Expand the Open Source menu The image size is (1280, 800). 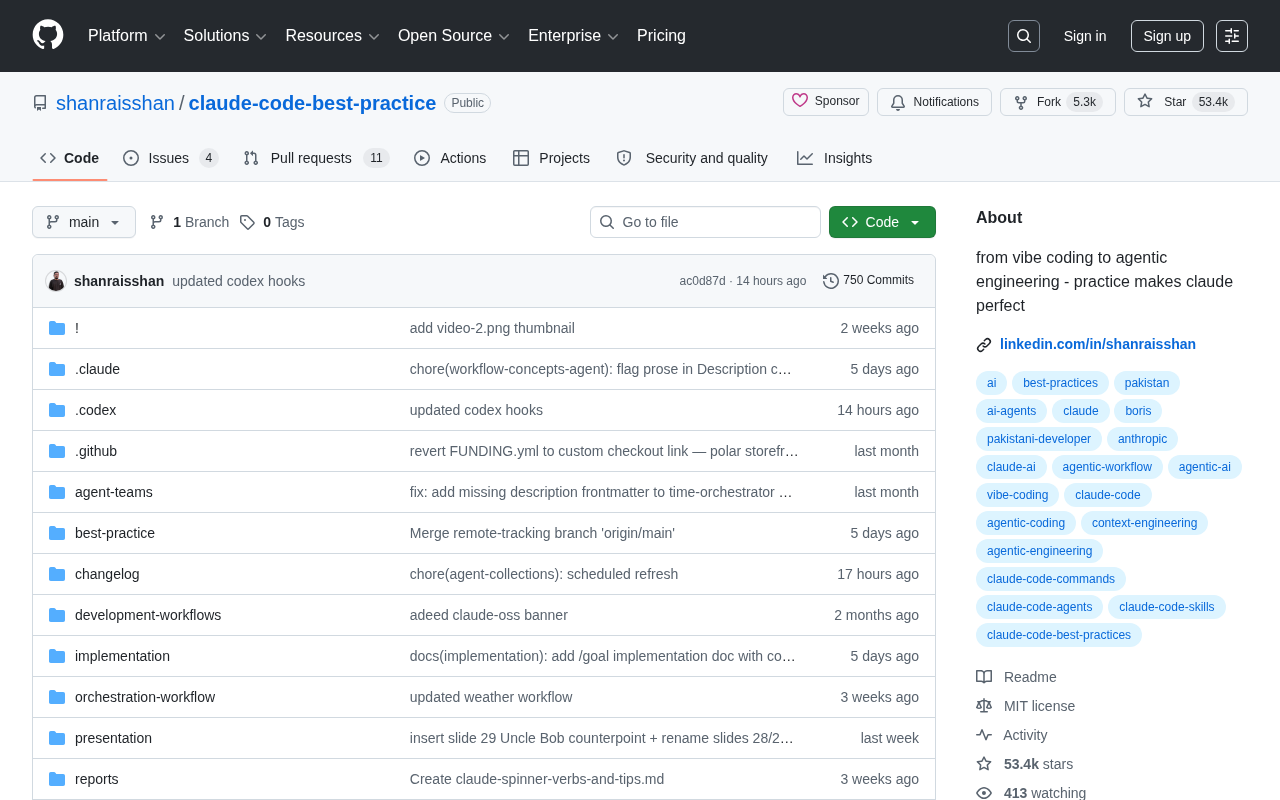point(454,36)
